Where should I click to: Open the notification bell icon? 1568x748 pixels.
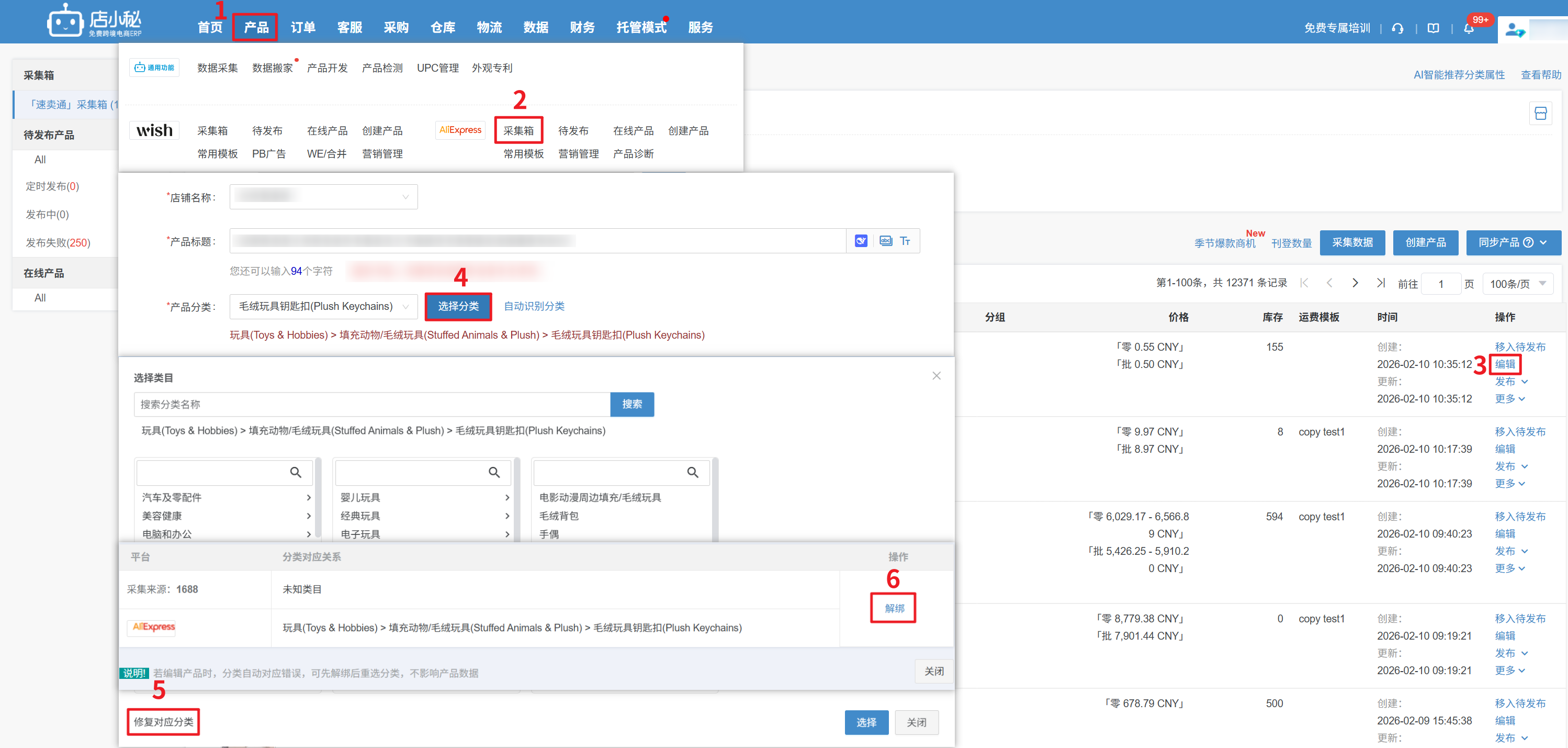point(1469,28)
